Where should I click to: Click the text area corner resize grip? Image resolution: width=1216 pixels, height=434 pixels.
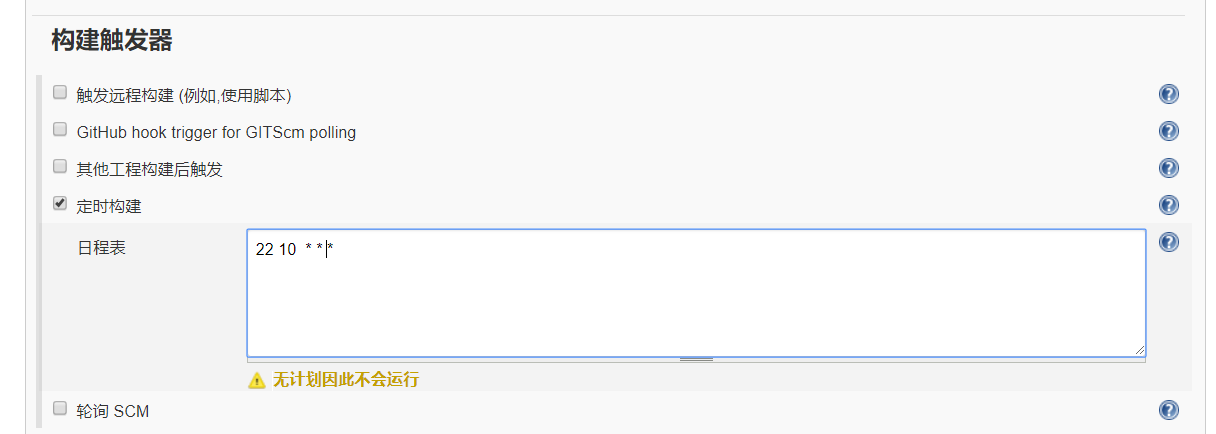[x=1140, y=350]
